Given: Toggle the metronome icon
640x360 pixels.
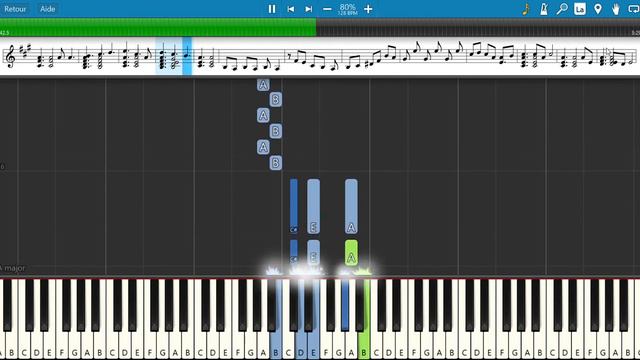Looking at the screenshot, I should 544,9.
